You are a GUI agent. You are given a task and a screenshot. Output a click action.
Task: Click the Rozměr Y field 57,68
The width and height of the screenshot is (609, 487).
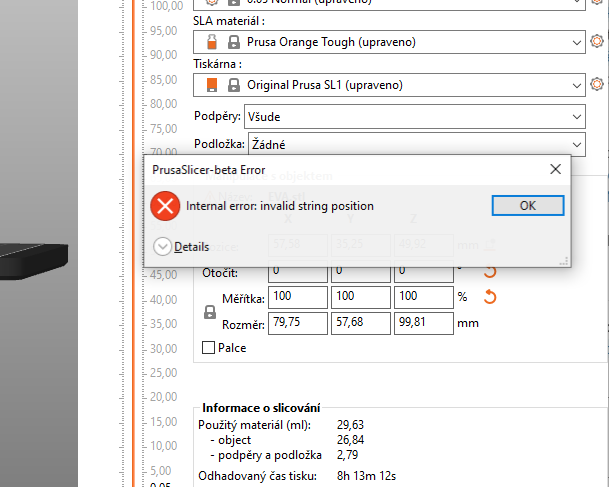[x=361, y=323]
